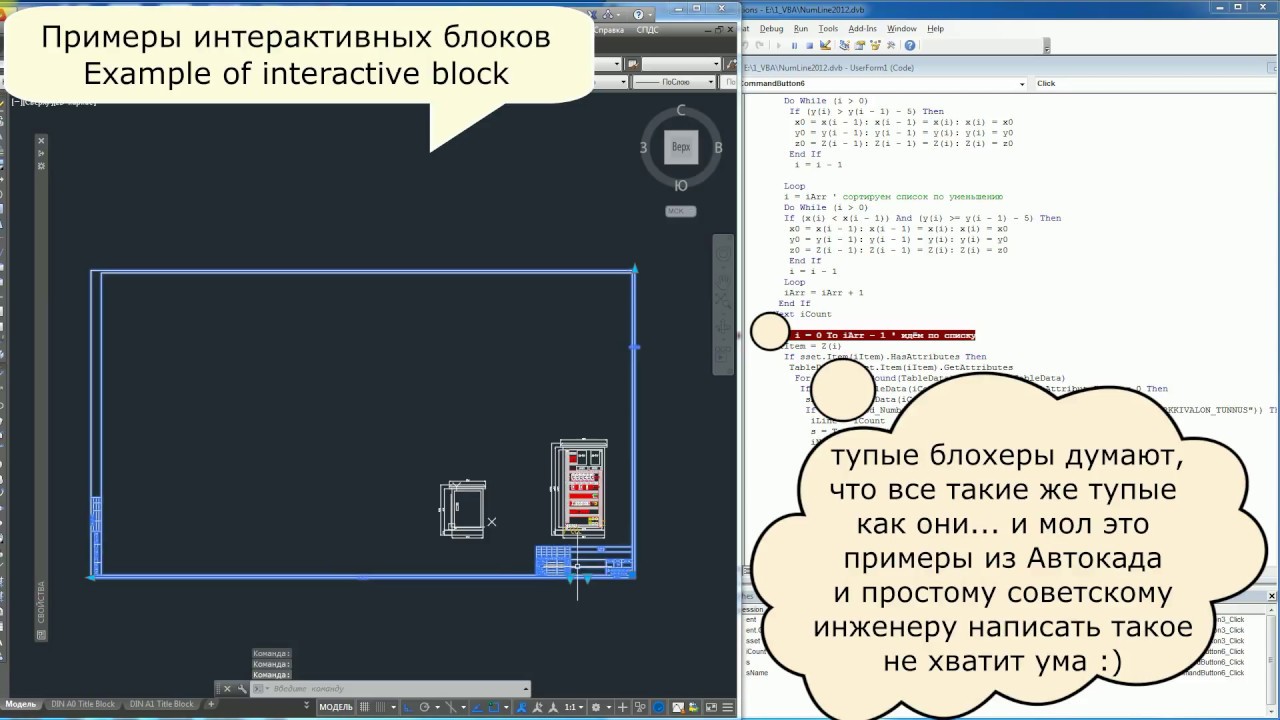Open the Add-Ins menu in VBA editor

[x=862, y=29]
